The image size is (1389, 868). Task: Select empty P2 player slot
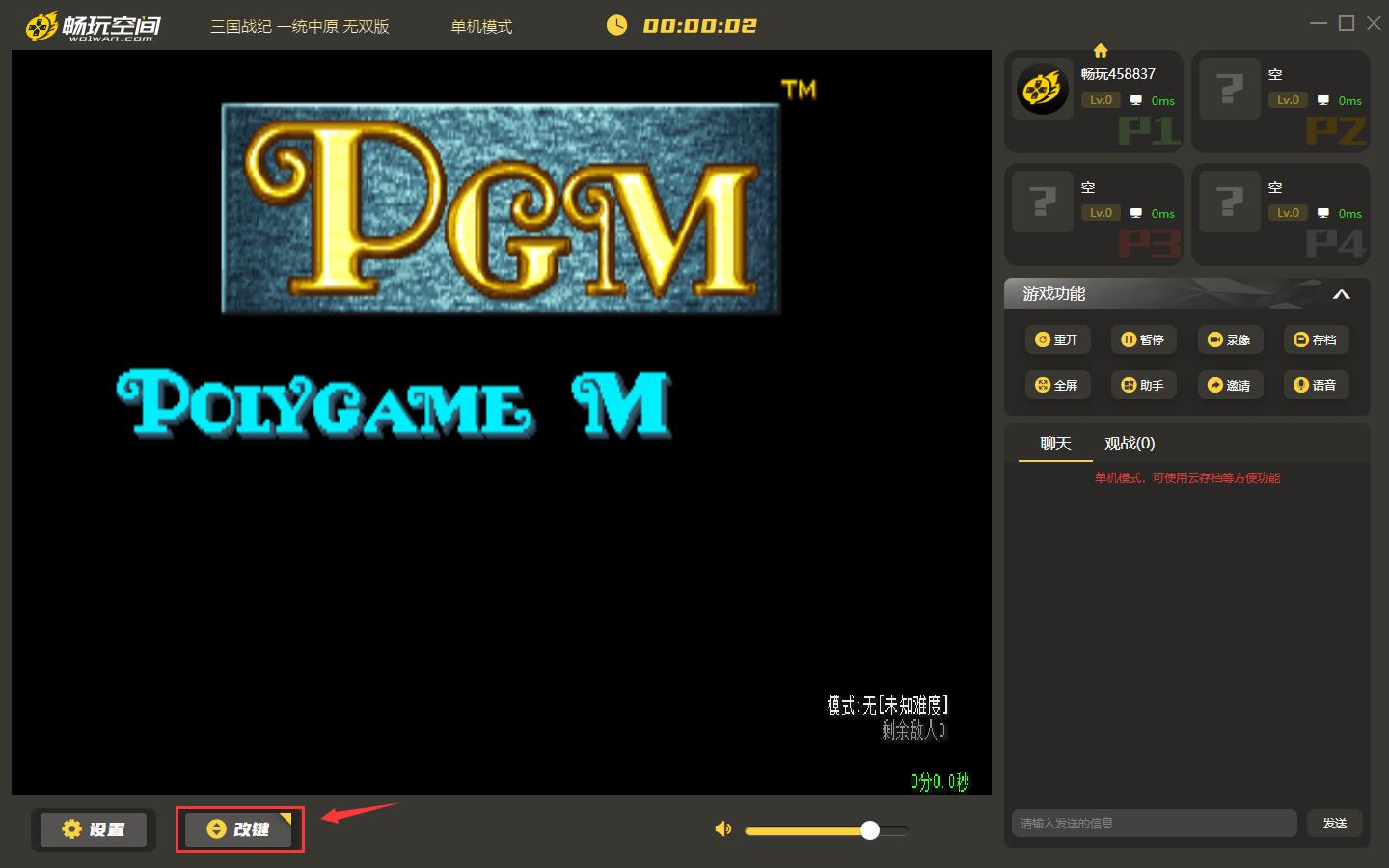(1281, 101)
